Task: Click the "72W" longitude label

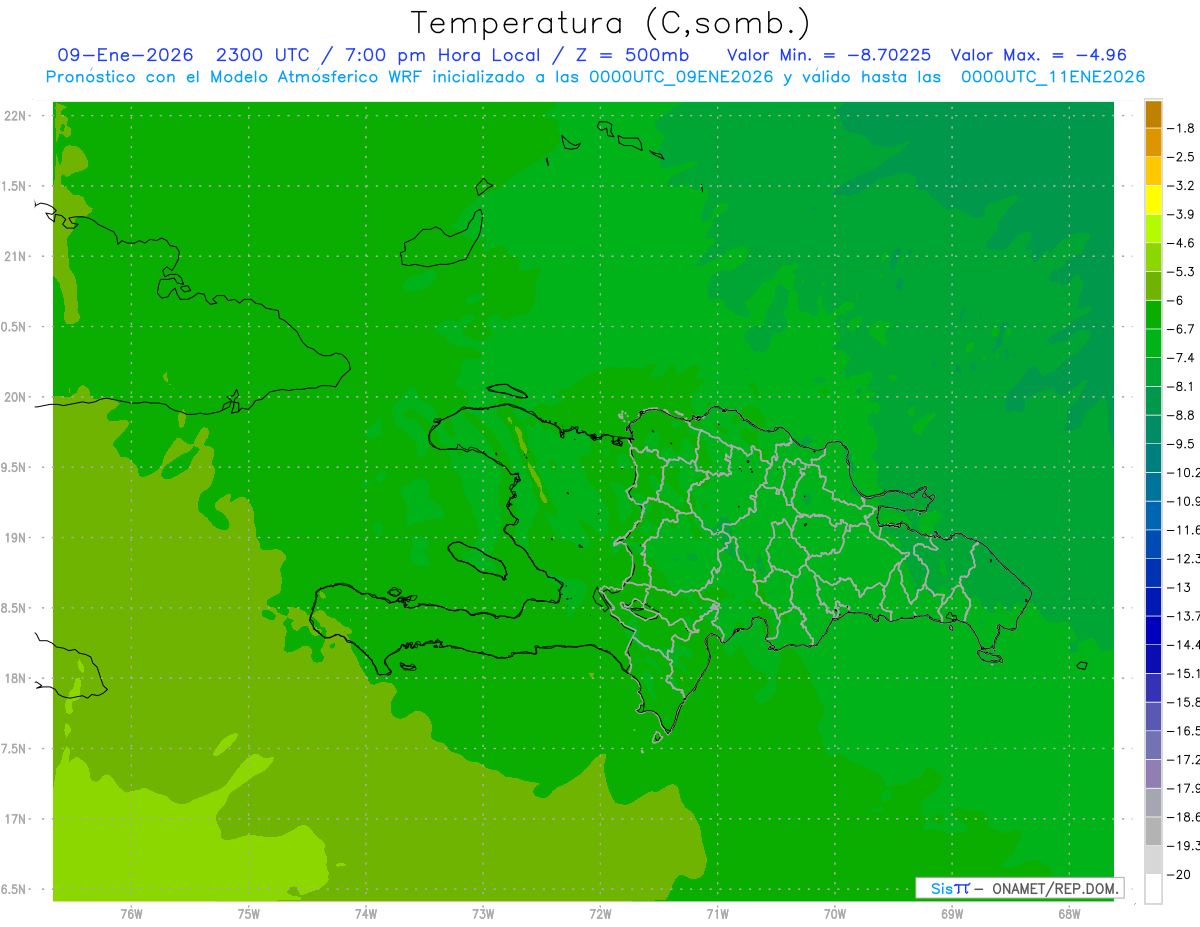Action: coord(600,914)
